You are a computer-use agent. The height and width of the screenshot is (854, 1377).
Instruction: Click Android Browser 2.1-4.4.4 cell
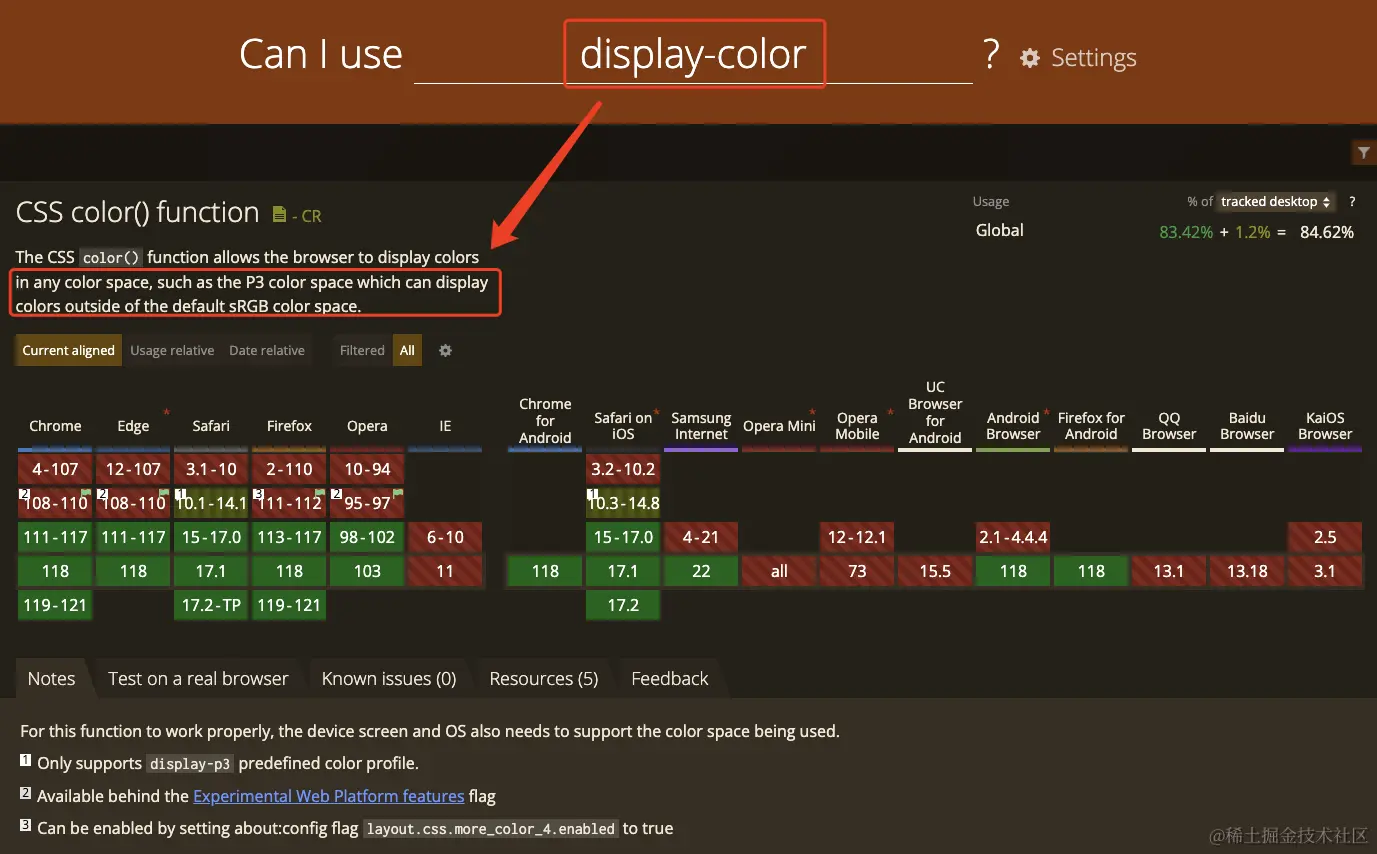click(x=1013, y=537)
